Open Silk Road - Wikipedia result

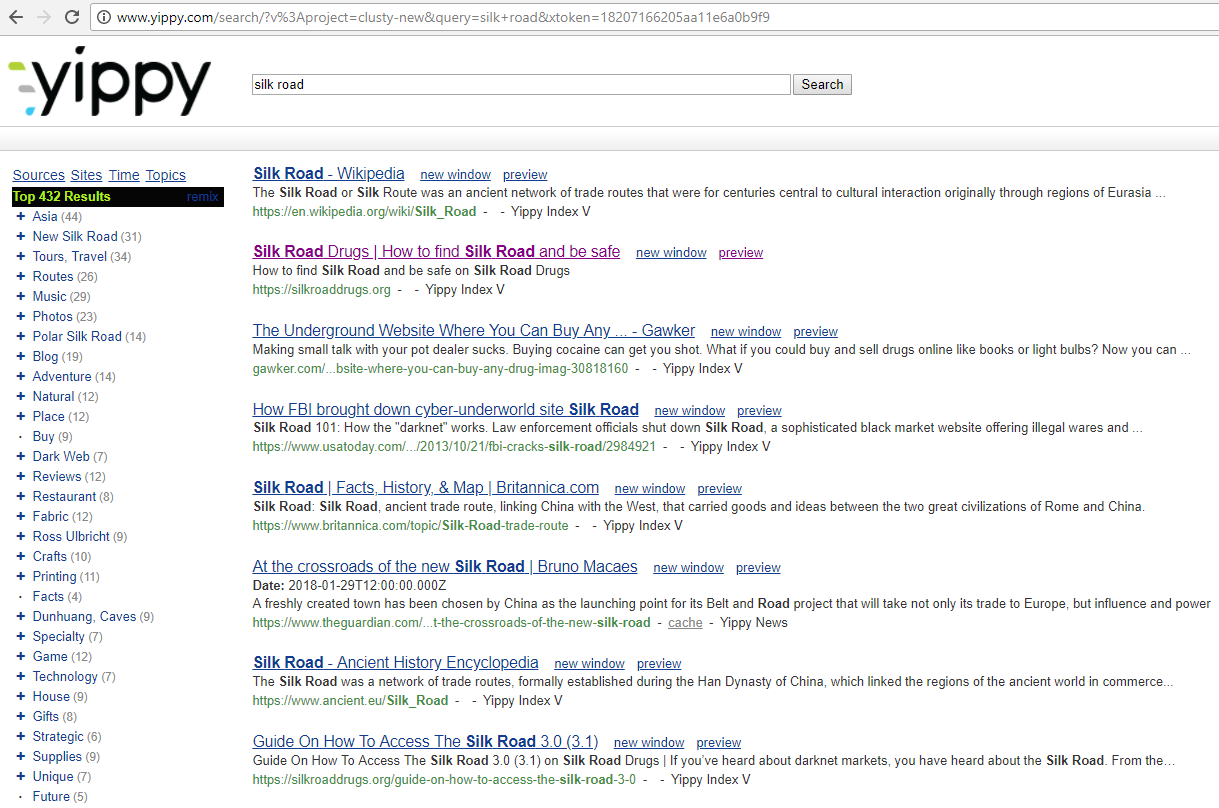[329, 173]
